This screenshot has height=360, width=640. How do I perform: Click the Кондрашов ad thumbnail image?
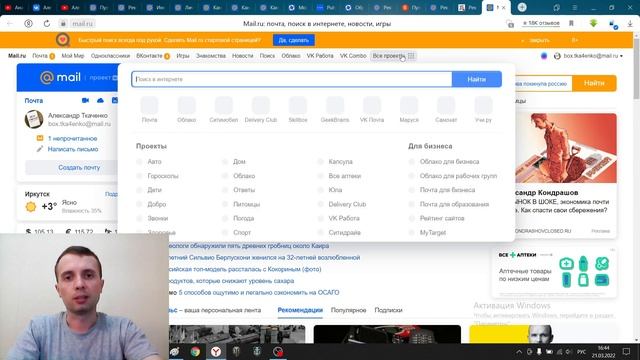(x=566, y=148)
